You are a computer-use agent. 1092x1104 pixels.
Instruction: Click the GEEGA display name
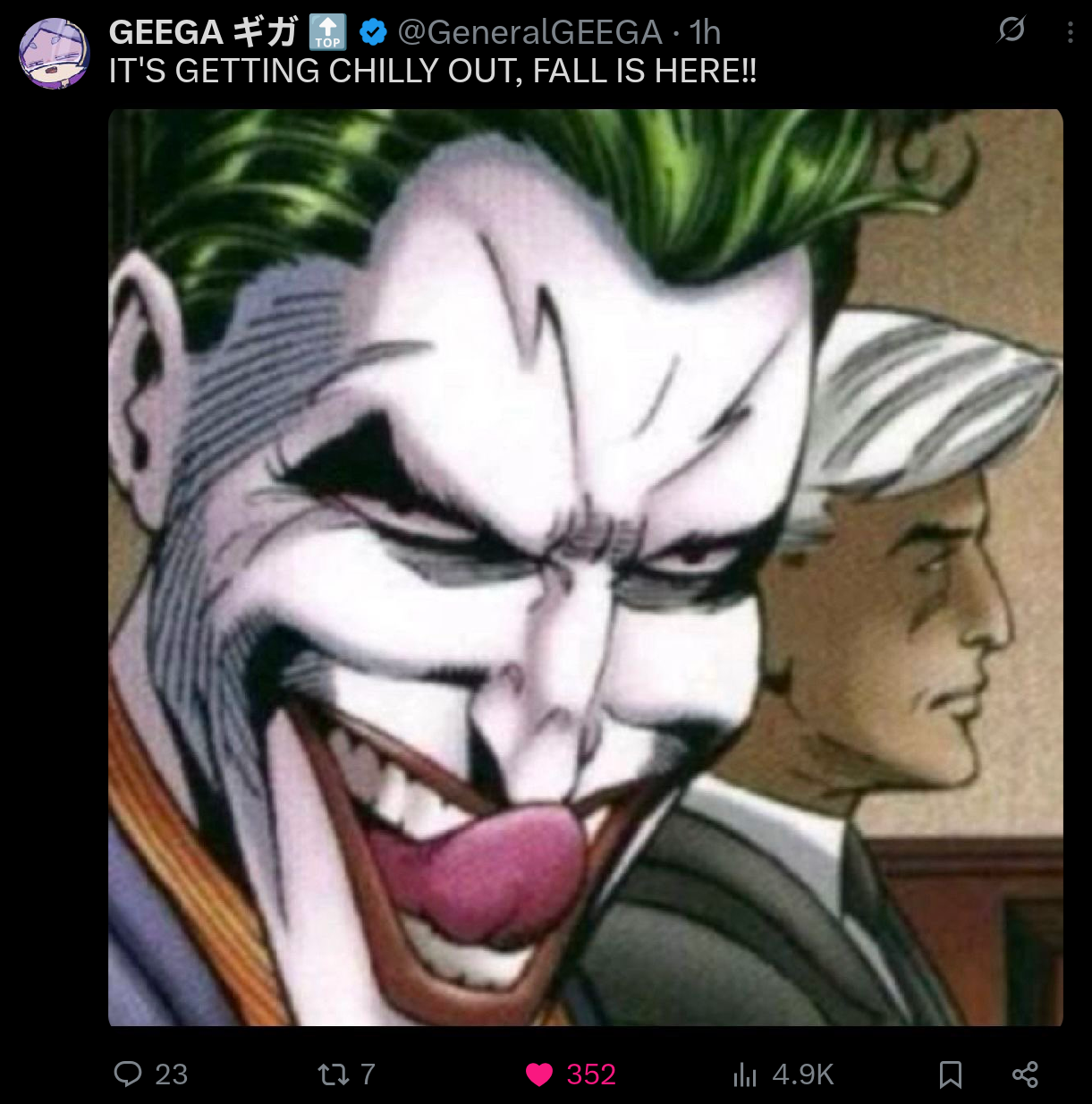pos(203,32)
